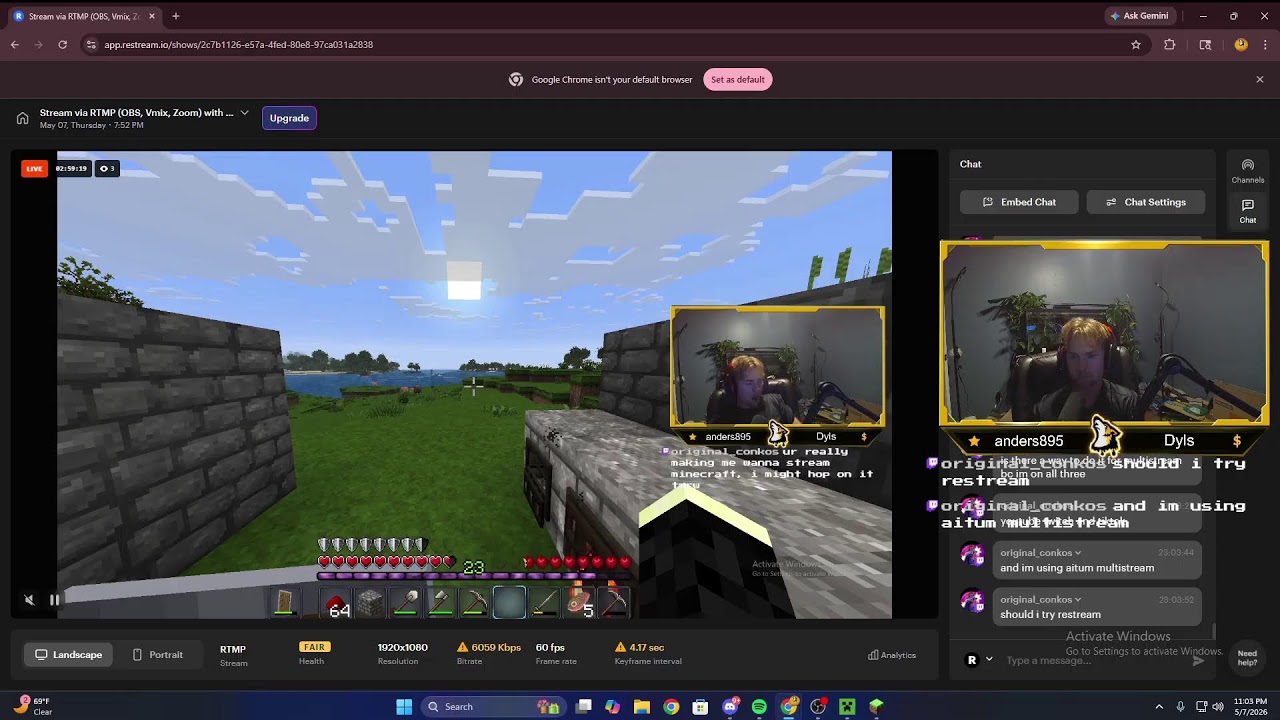Open Windows Start menu
1280x720 pixels.
404,707
